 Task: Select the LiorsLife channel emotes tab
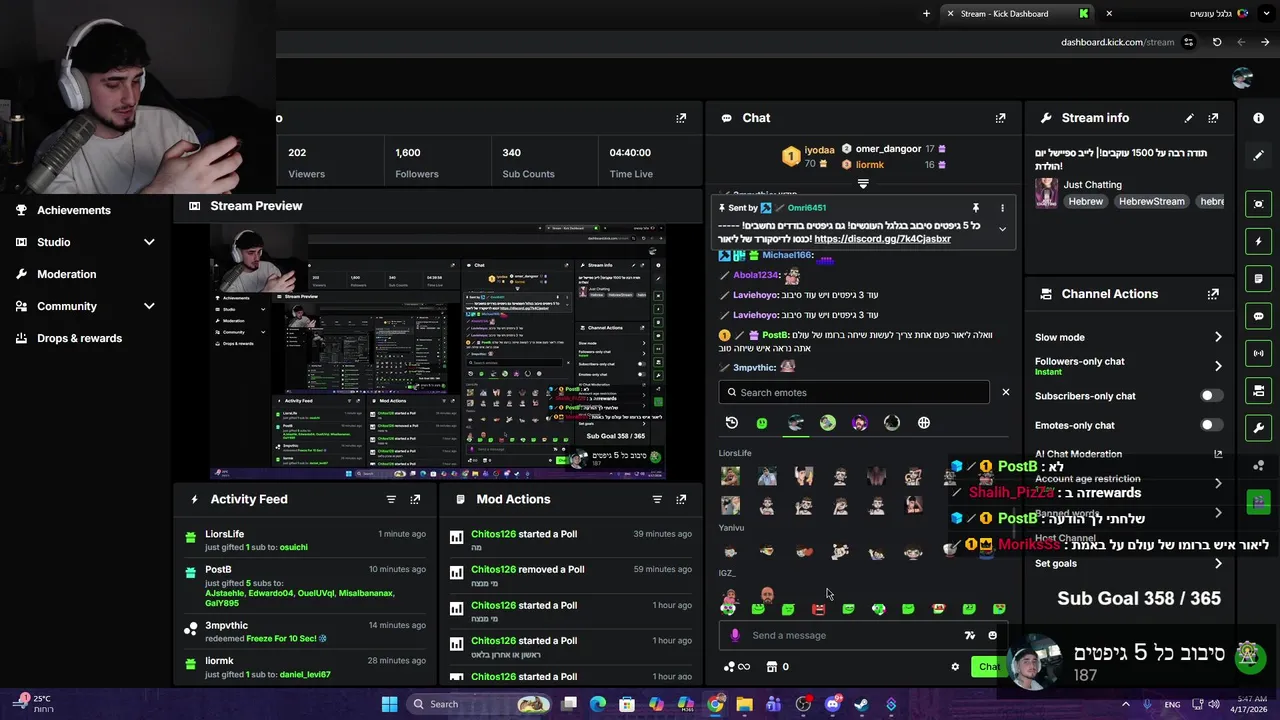pos(795,423)
